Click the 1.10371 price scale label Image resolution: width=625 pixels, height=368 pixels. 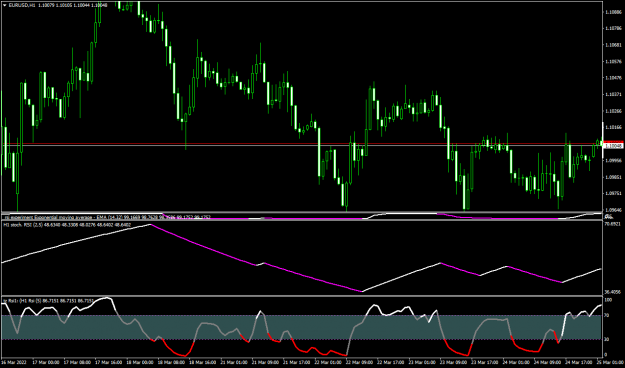coord(613,94)
